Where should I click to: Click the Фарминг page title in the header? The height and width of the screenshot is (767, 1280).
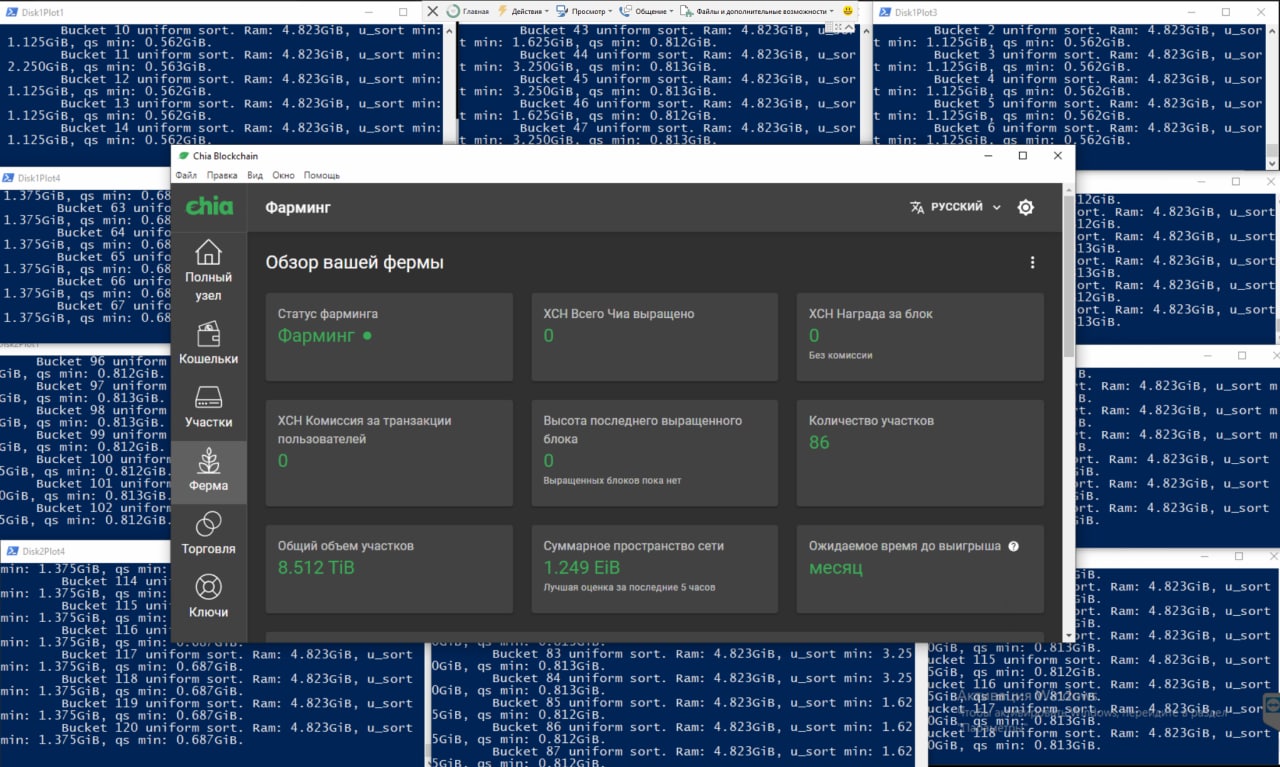(x=298, y=207)
